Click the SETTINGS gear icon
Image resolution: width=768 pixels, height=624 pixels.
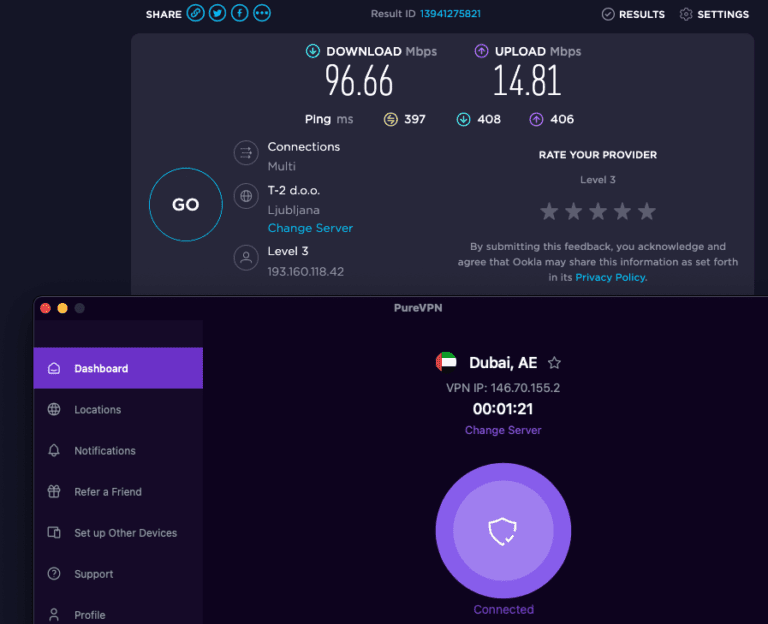[686, 14]
